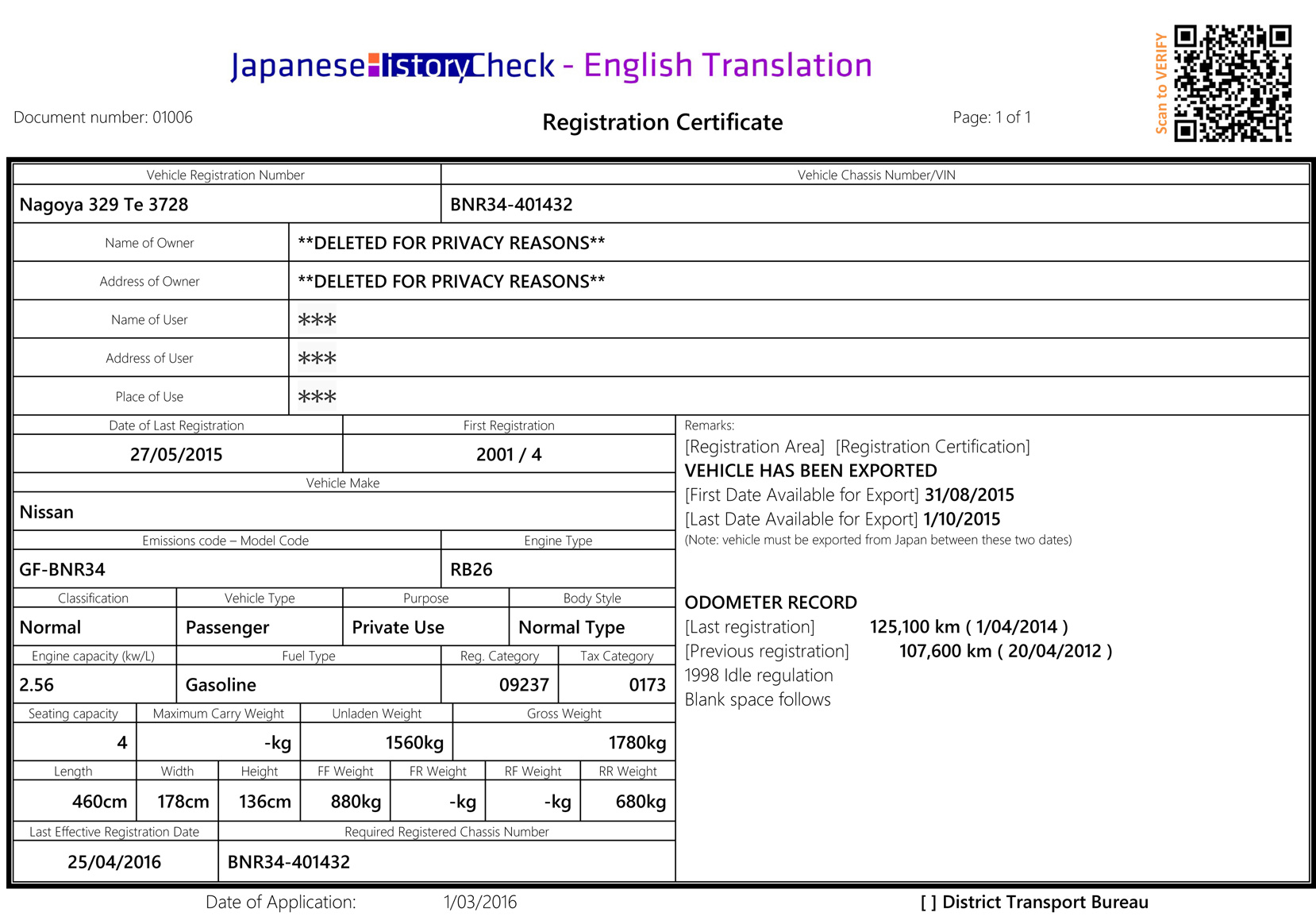Click the 'Registration Certificate' title

662,122
